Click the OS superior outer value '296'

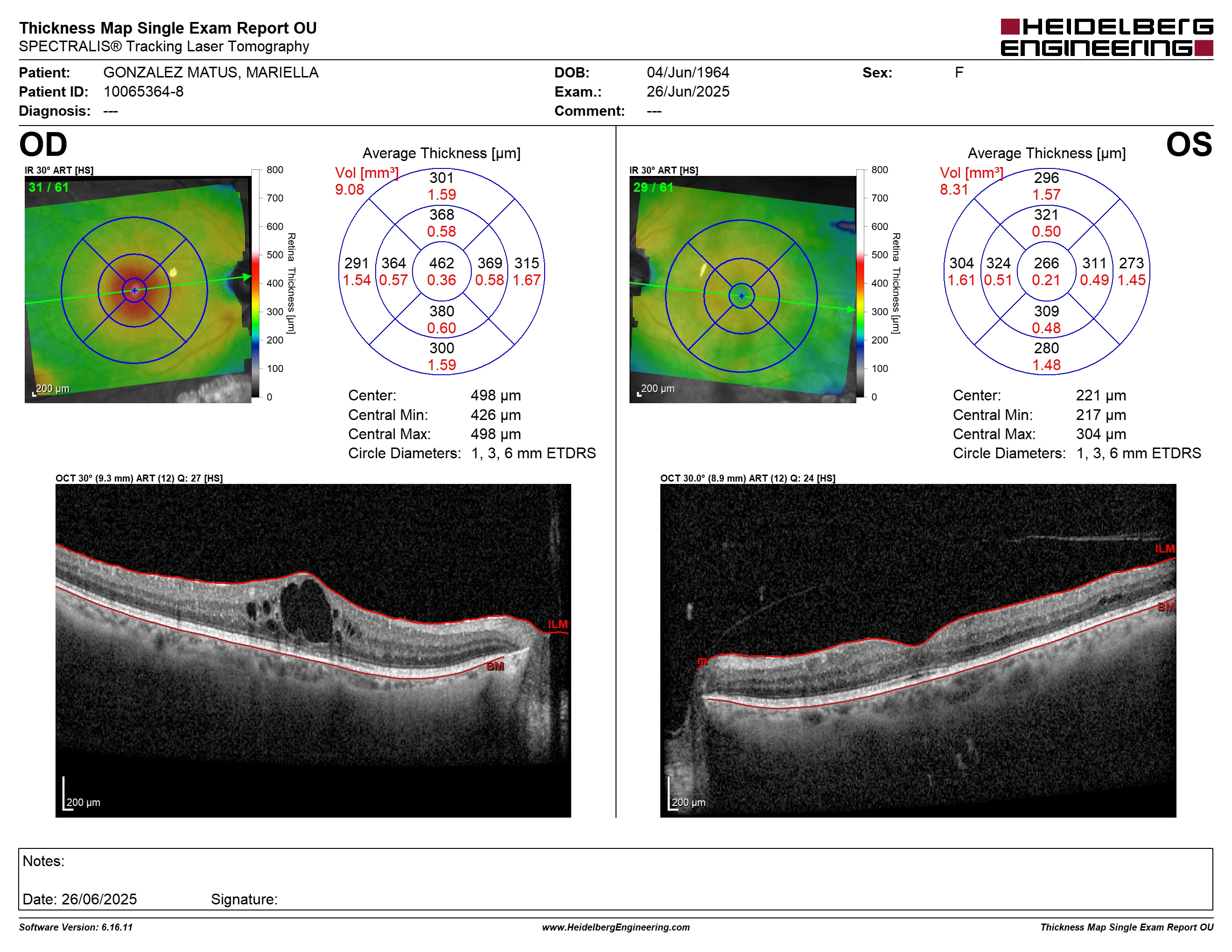[1046, 178]
